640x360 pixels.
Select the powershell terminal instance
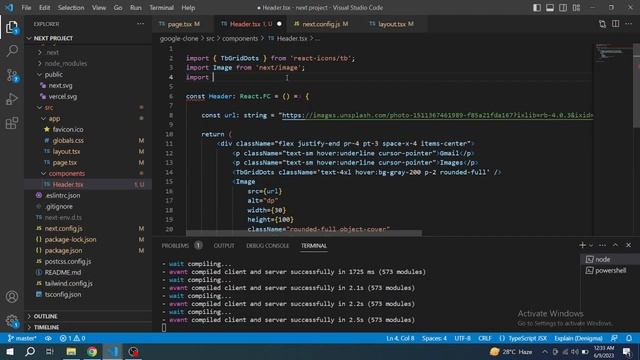[610, 270]
